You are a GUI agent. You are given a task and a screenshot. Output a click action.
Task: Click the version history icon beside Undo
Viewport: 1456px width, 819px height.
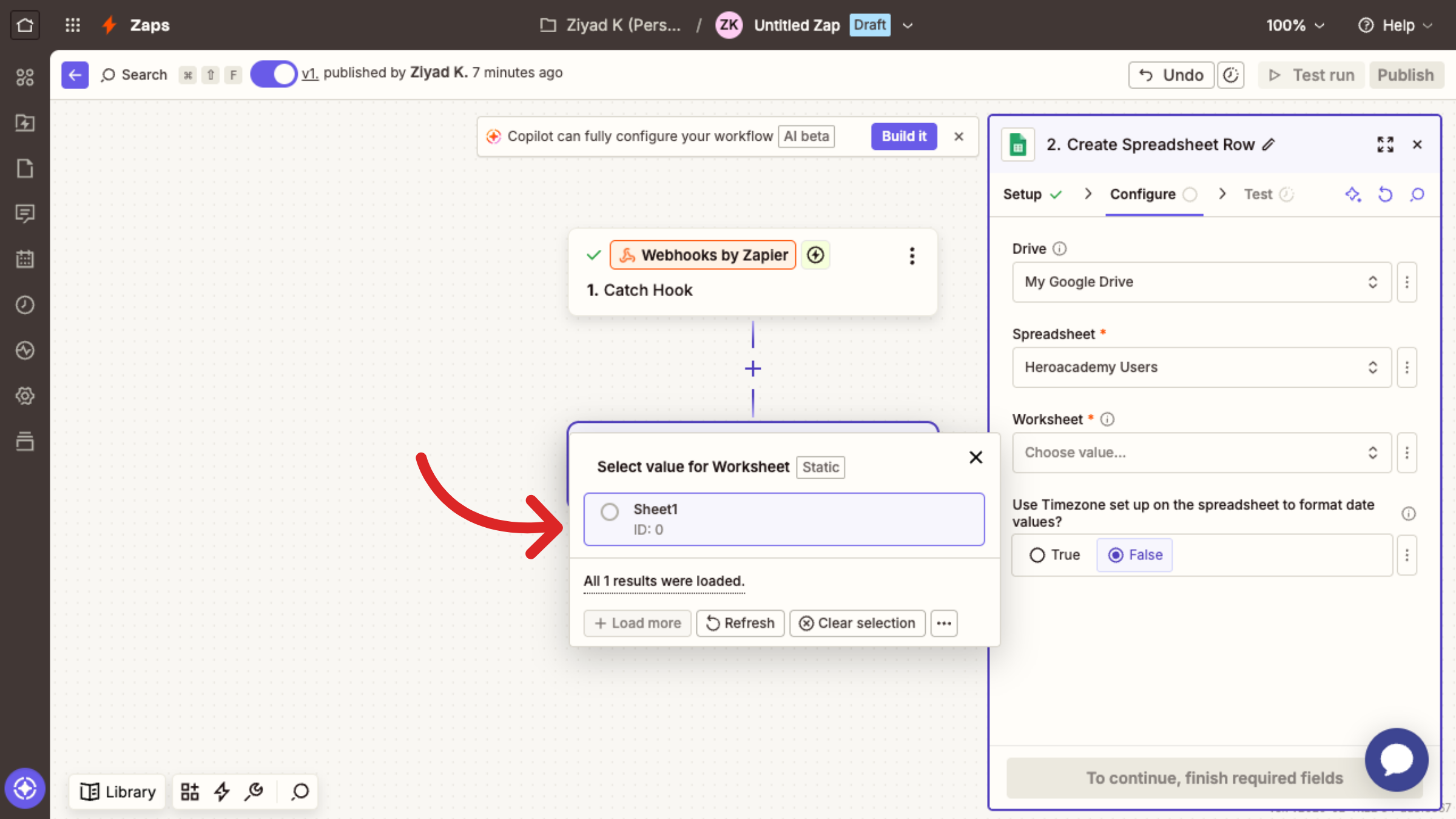(1230, 75)
